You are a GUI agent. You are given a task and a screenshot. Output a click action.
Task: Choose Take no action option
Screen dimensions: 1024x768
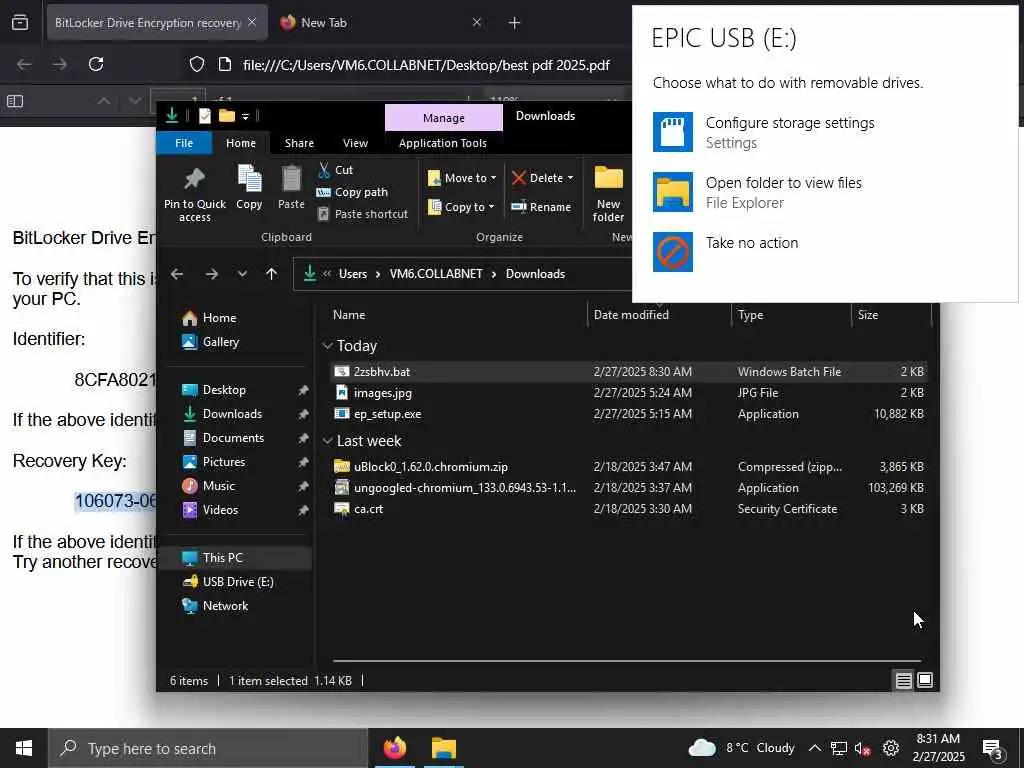(726, 251)
